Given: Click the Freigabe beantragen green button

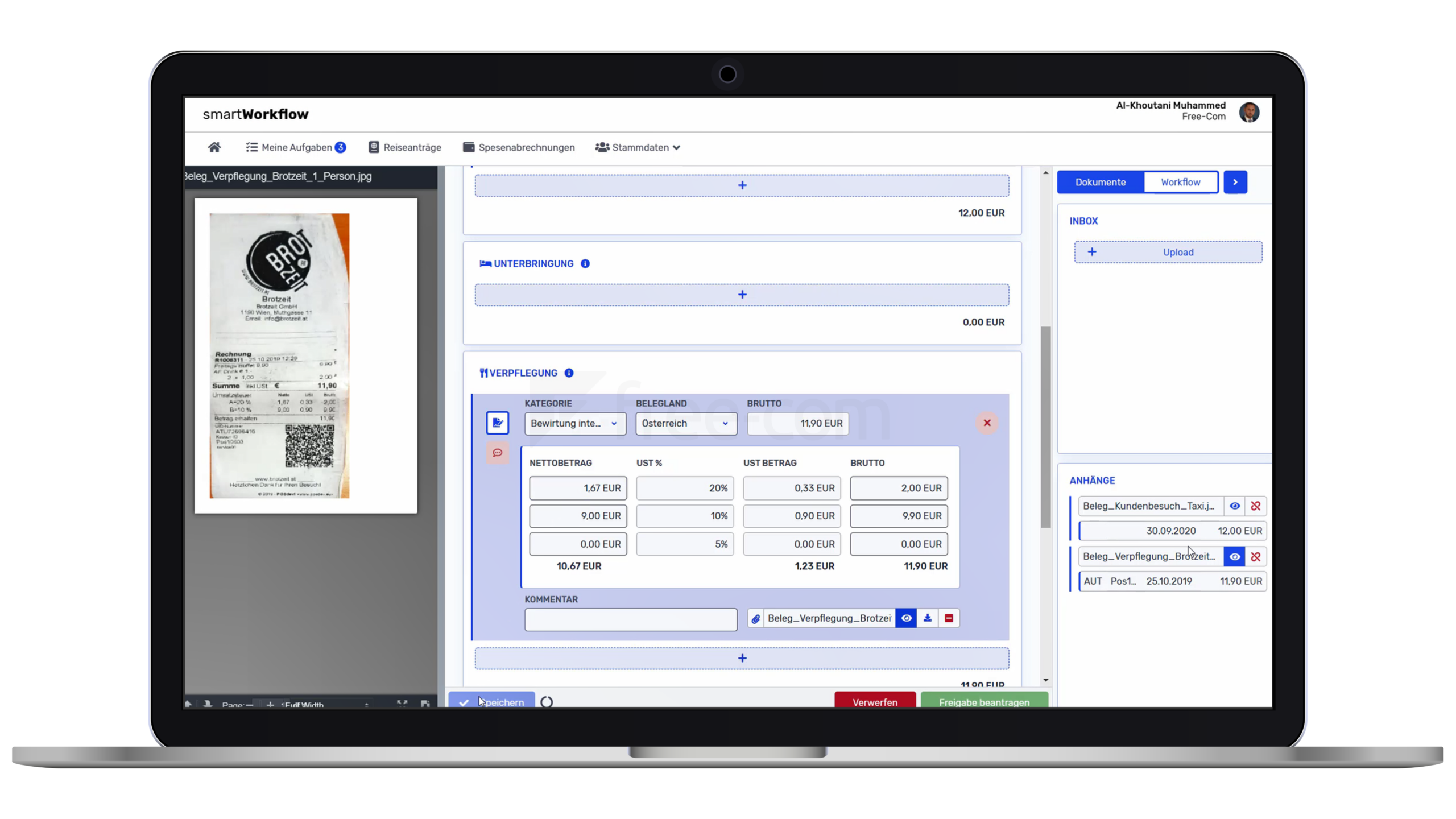Looking at the screenshot, I should pyautogui.click(x=984, y=702).
